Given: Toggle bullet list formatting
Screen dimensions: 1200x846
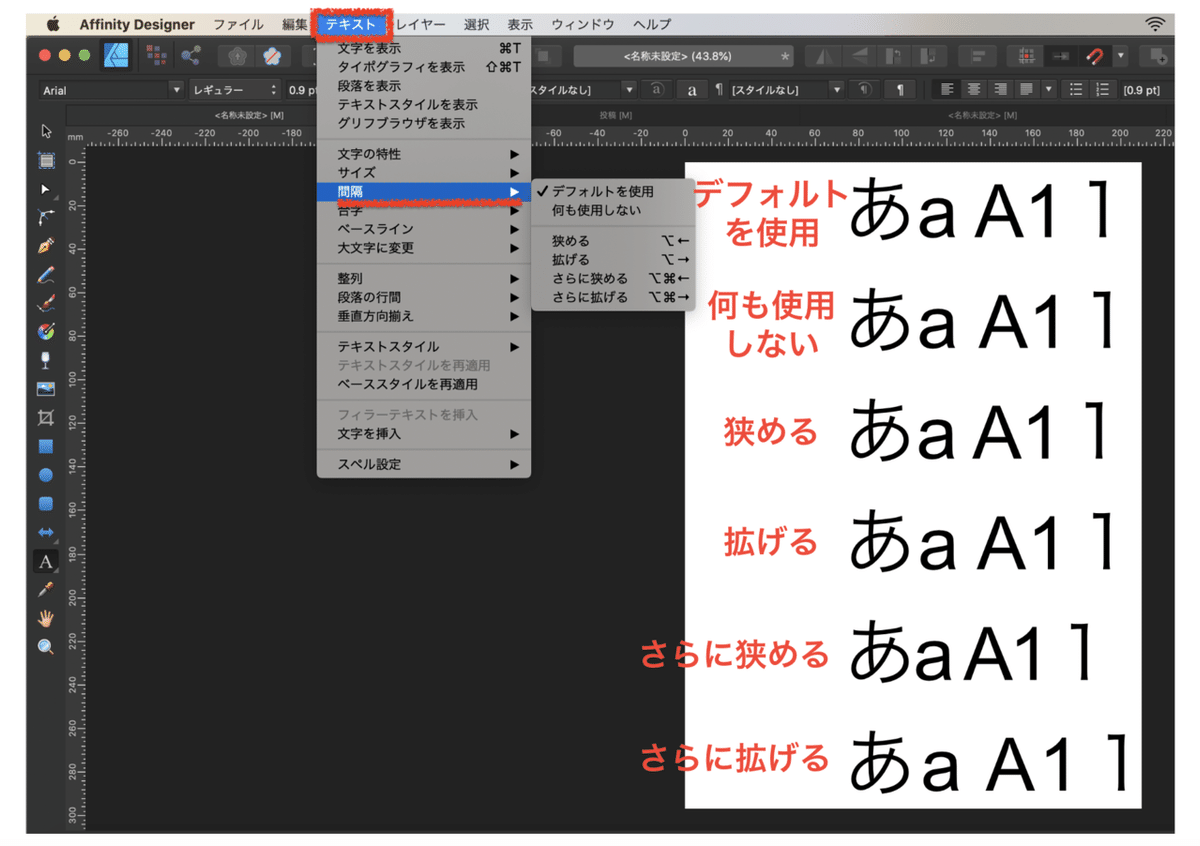Looking at the screenshot, I should click(x=1076, y=90).
